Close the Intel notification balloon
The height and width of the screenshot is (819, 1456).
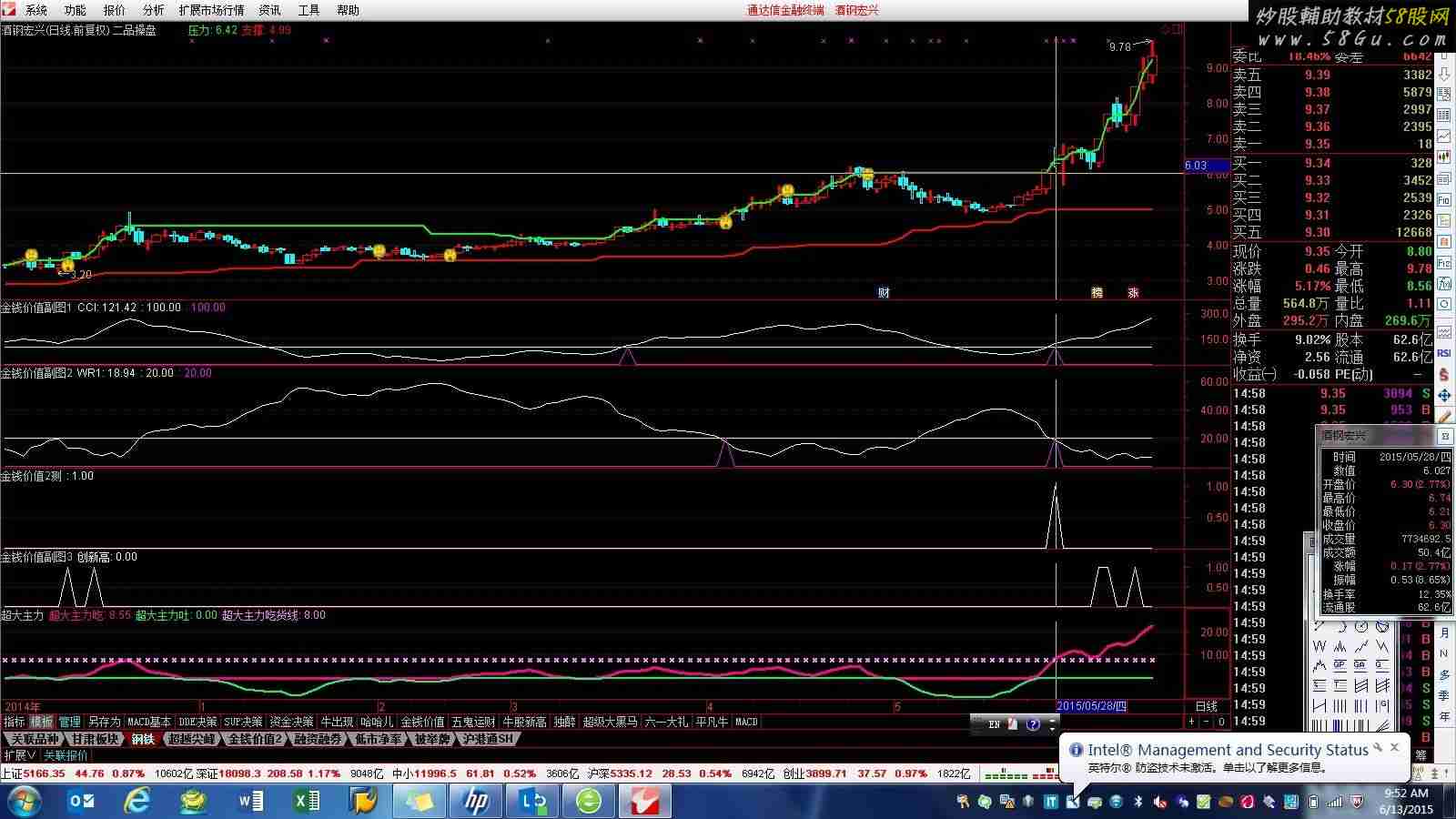[1394, 748]
